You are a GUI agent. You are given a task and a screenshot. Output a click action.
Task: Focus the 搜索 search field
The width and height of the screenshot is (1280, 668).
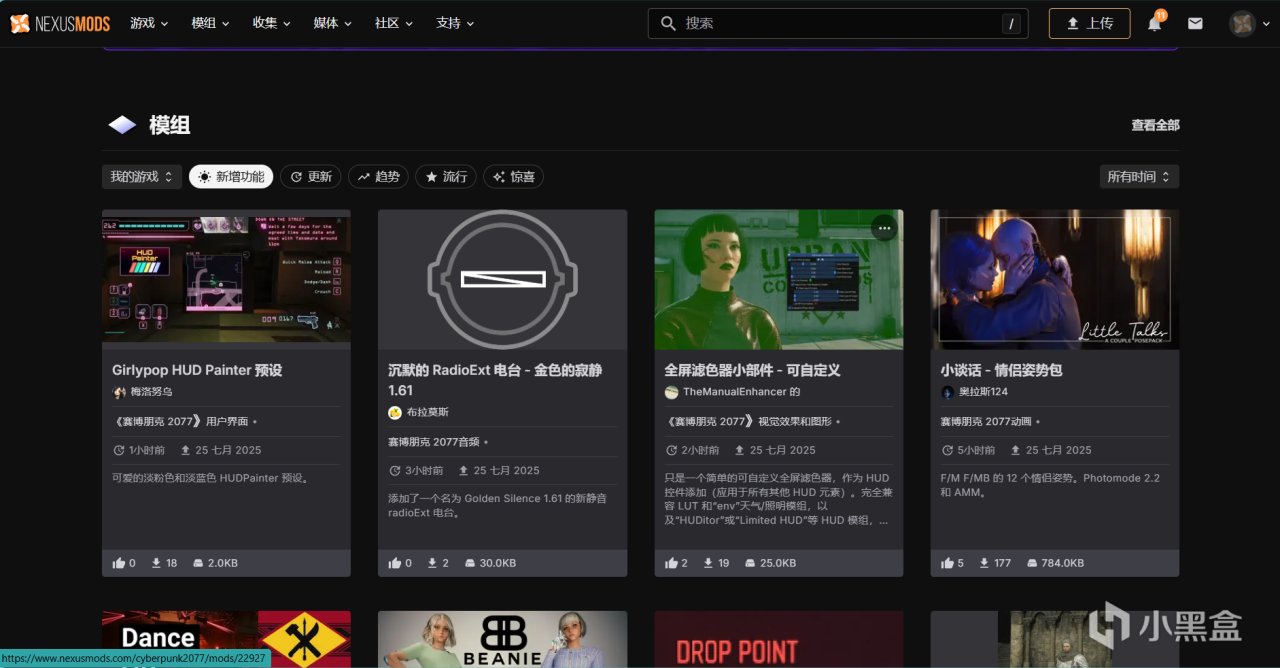pyautogui.click(x=838, y=23)
